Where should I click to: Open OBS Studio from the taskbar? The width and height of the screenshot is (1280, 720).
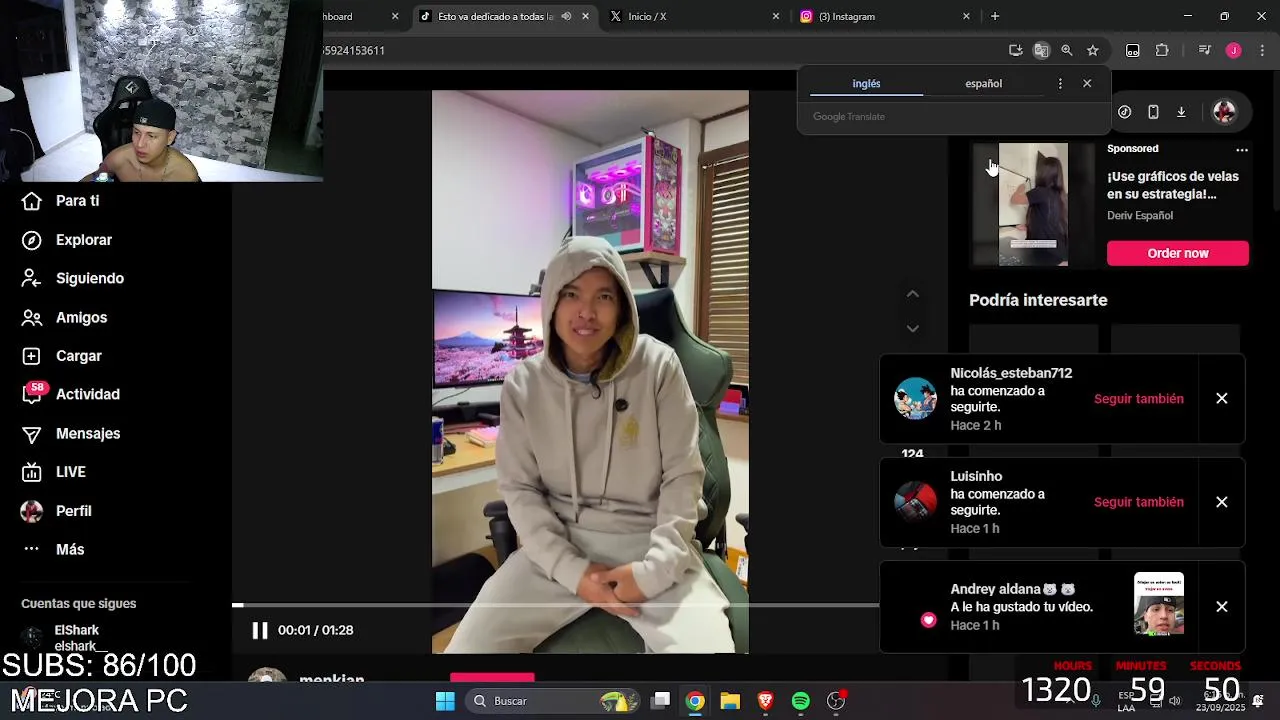836,701
